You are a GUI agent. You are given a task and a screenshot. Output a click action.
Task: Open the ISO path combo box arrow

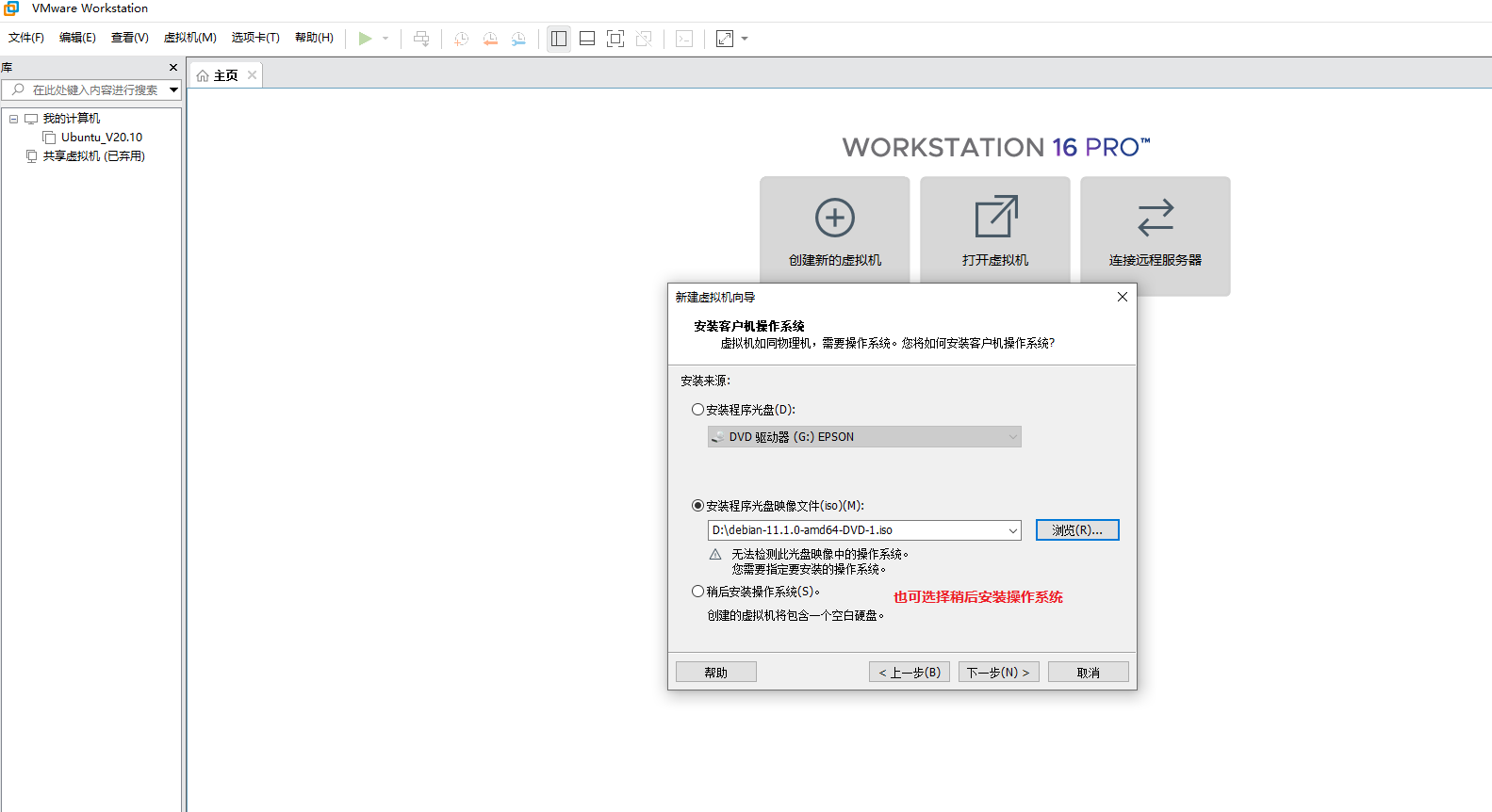(x=1013, y=530)
